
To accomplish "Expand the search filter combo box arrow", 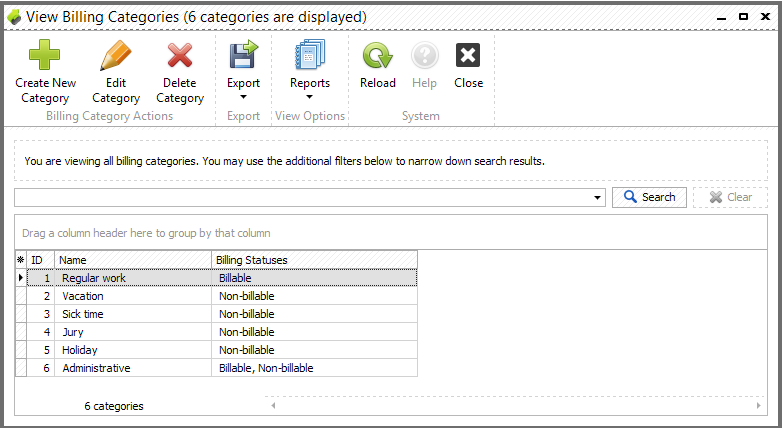I will [x=597, y=198].
